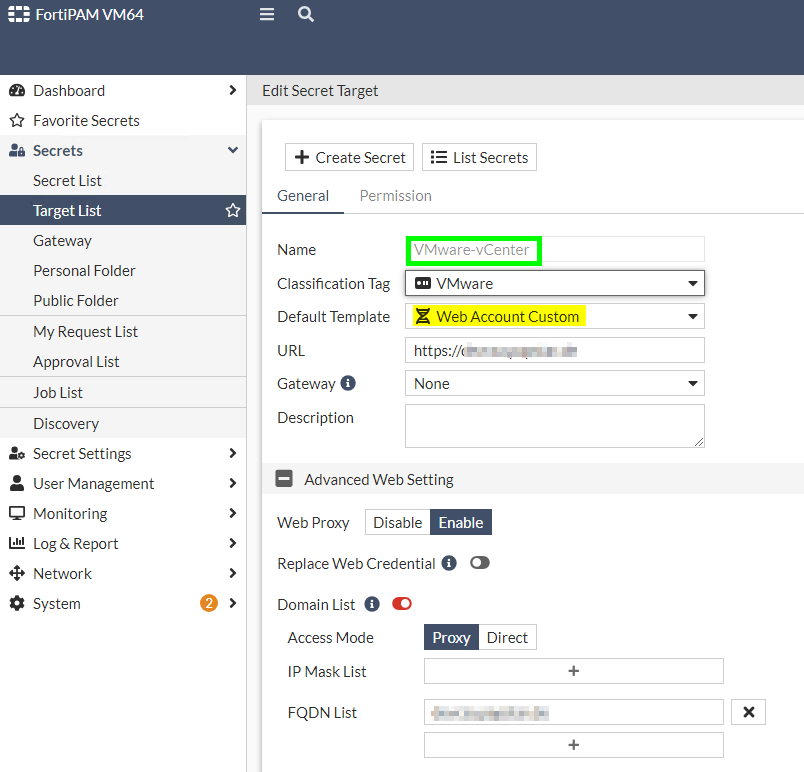Click the Replace Web Credential info icon
This screenshot has width=804, height=772.
click(449, 563)
